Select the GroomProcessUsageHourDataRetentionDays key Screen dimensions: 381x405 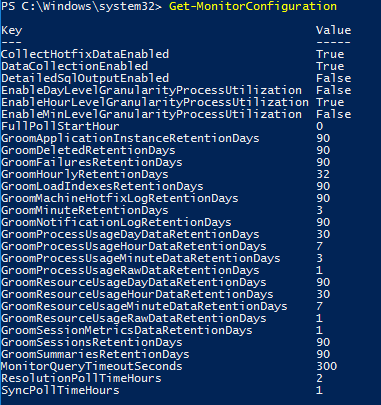click(134, 246)
